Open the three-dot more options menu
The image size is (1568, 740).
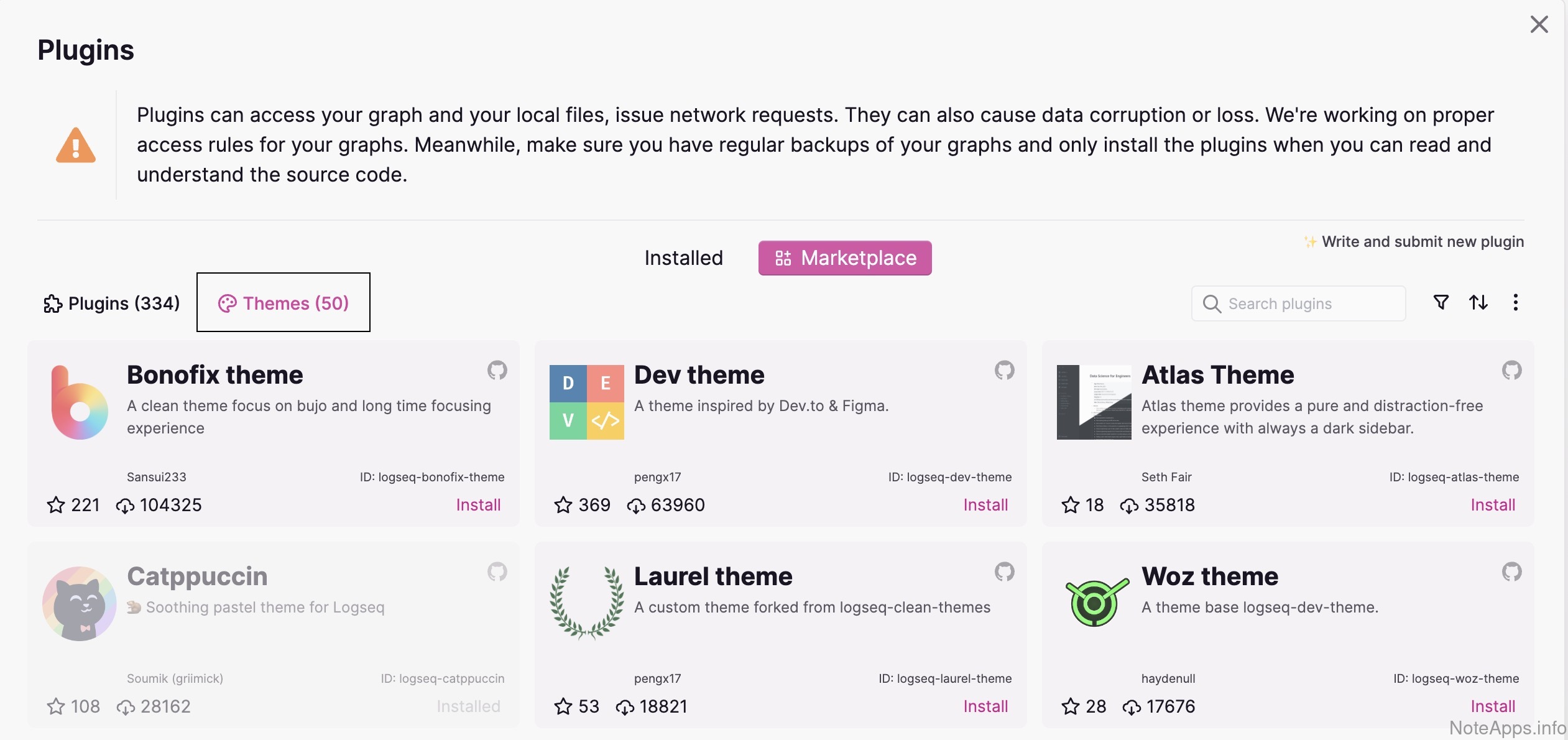pyautogui.click(x=1515, y=303)
